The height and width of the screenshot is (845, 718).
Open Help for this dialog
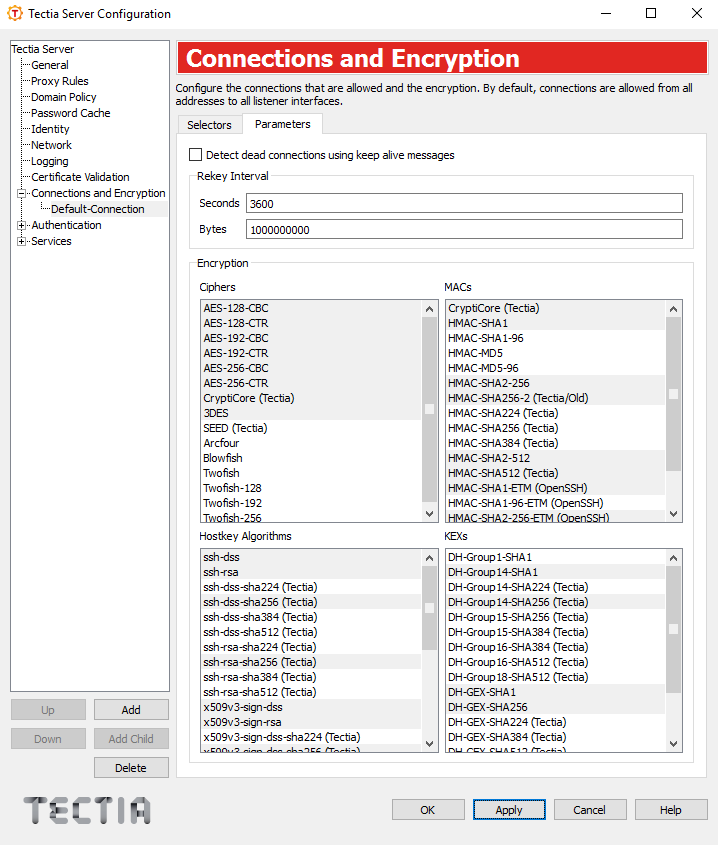click(x=670, y=809)
